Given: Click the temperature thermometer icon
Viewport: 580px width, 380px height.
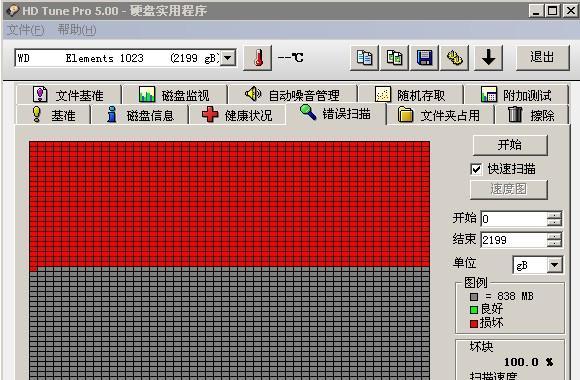Looking at the screenshot, I should (x=258, y=58).
